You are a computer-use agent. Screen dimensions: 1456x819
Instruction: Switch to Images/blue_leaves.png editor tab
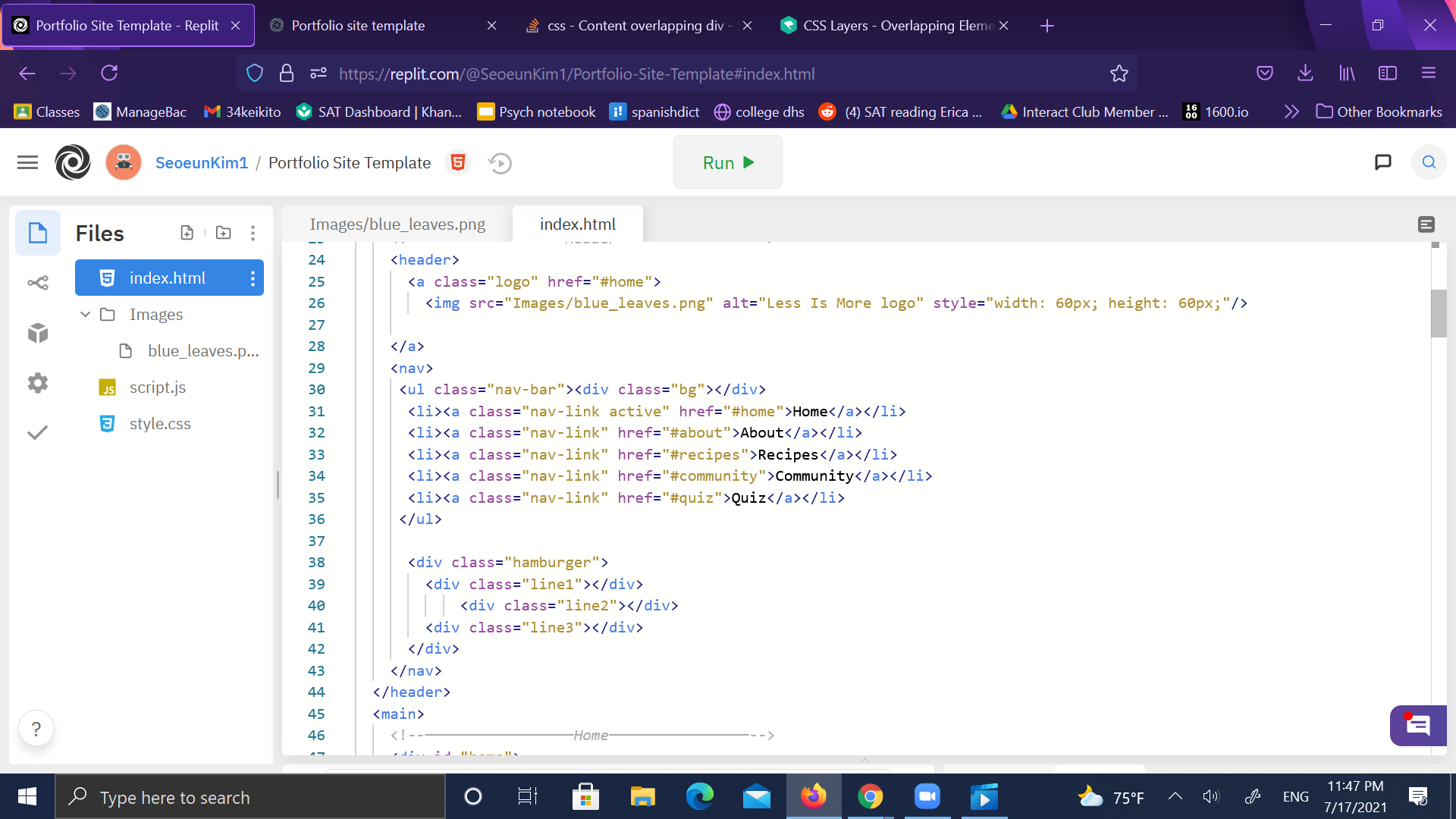[397, 224]
